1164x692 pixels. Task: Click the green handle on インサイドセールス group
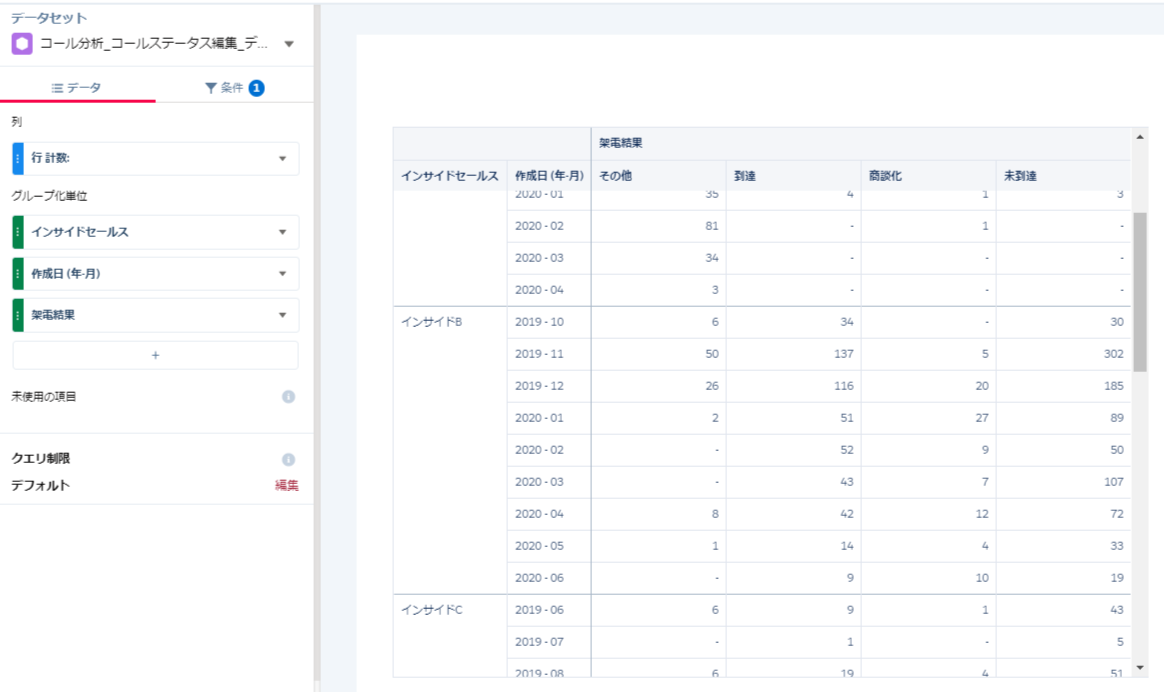[18, 232]
